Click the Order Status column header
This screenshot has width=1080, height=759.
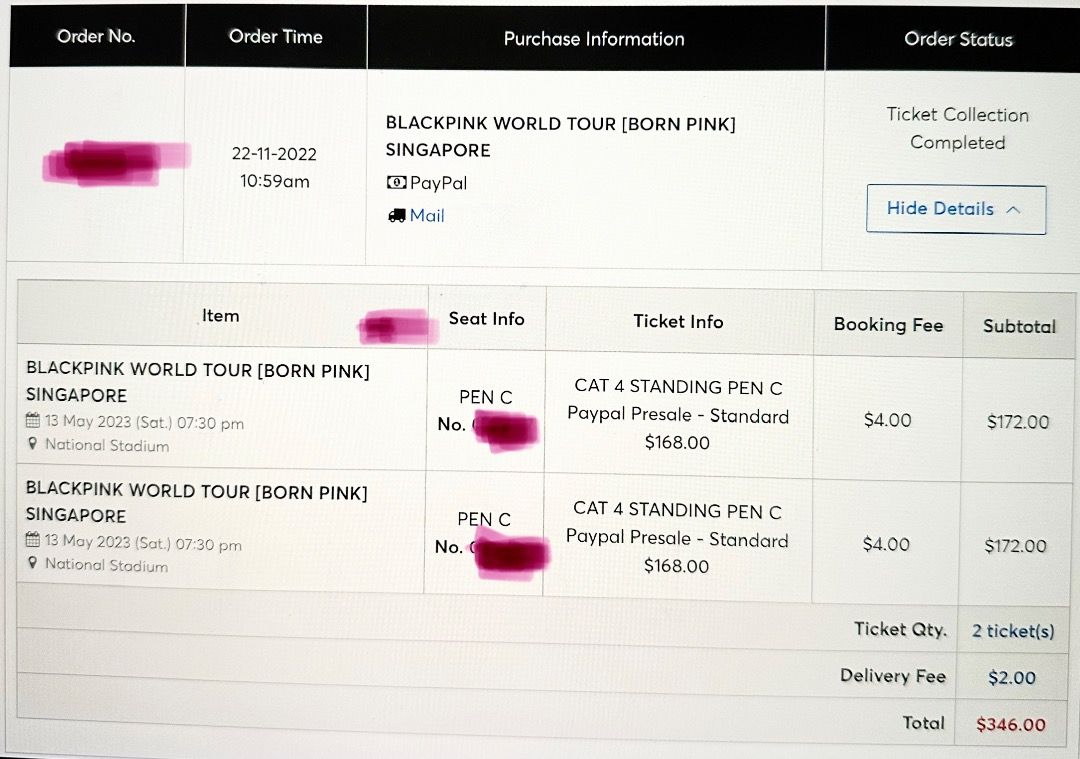click(957, 39)
